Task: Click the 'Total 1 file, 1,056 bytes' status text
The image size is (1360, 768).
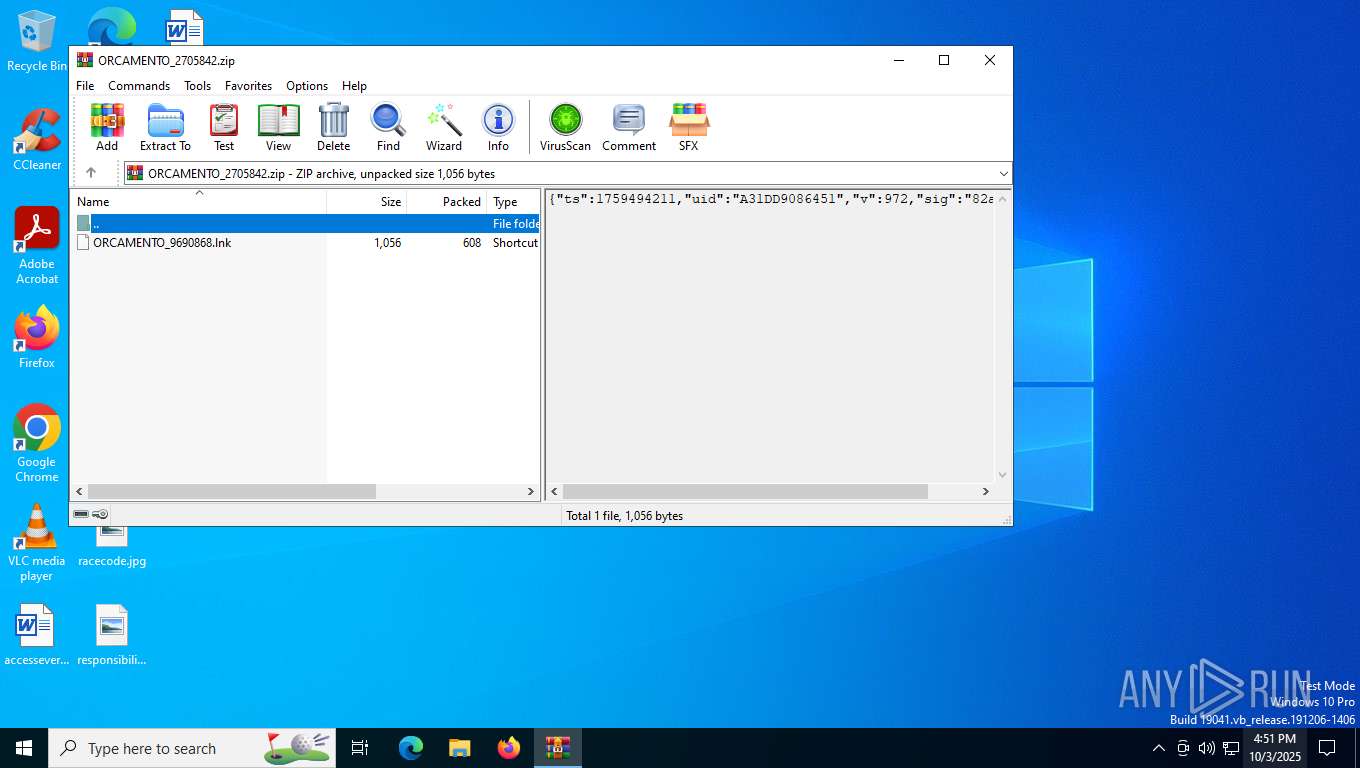Action: (624, 516)
